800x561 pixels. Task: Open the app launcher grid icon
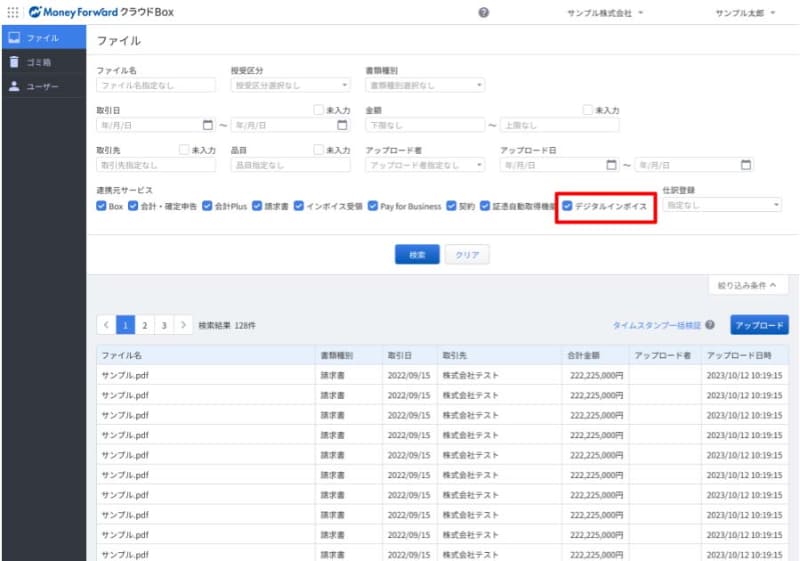(x=13, y=12)
